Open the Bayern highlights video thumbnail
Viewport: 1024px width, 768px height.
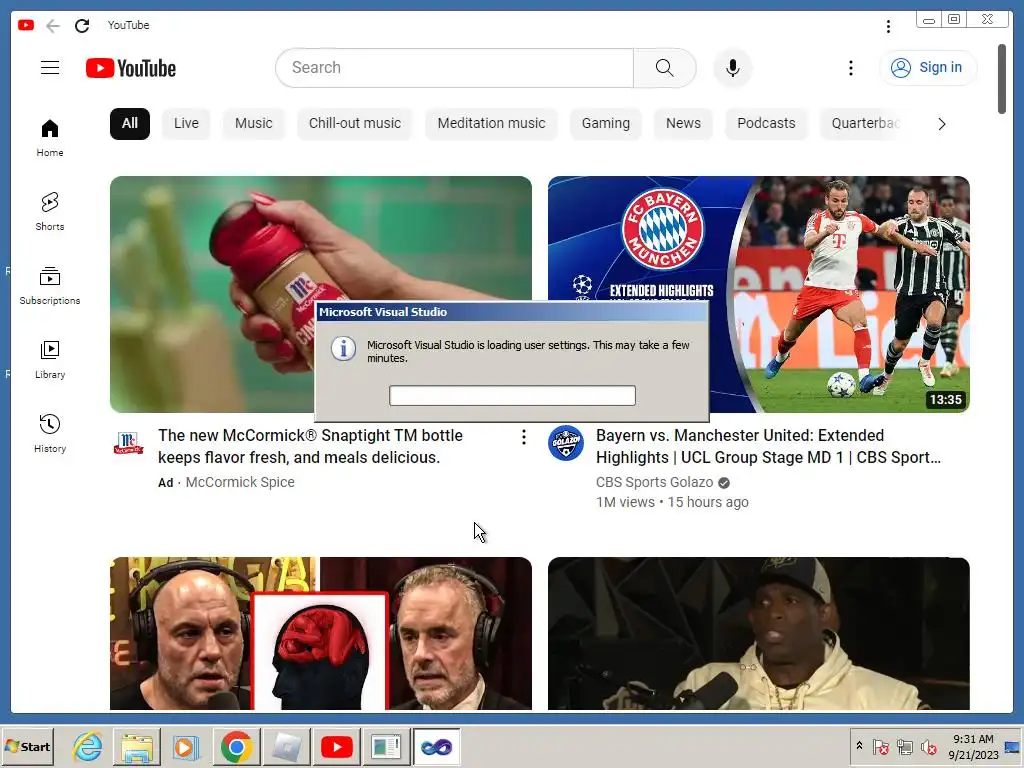758,294
